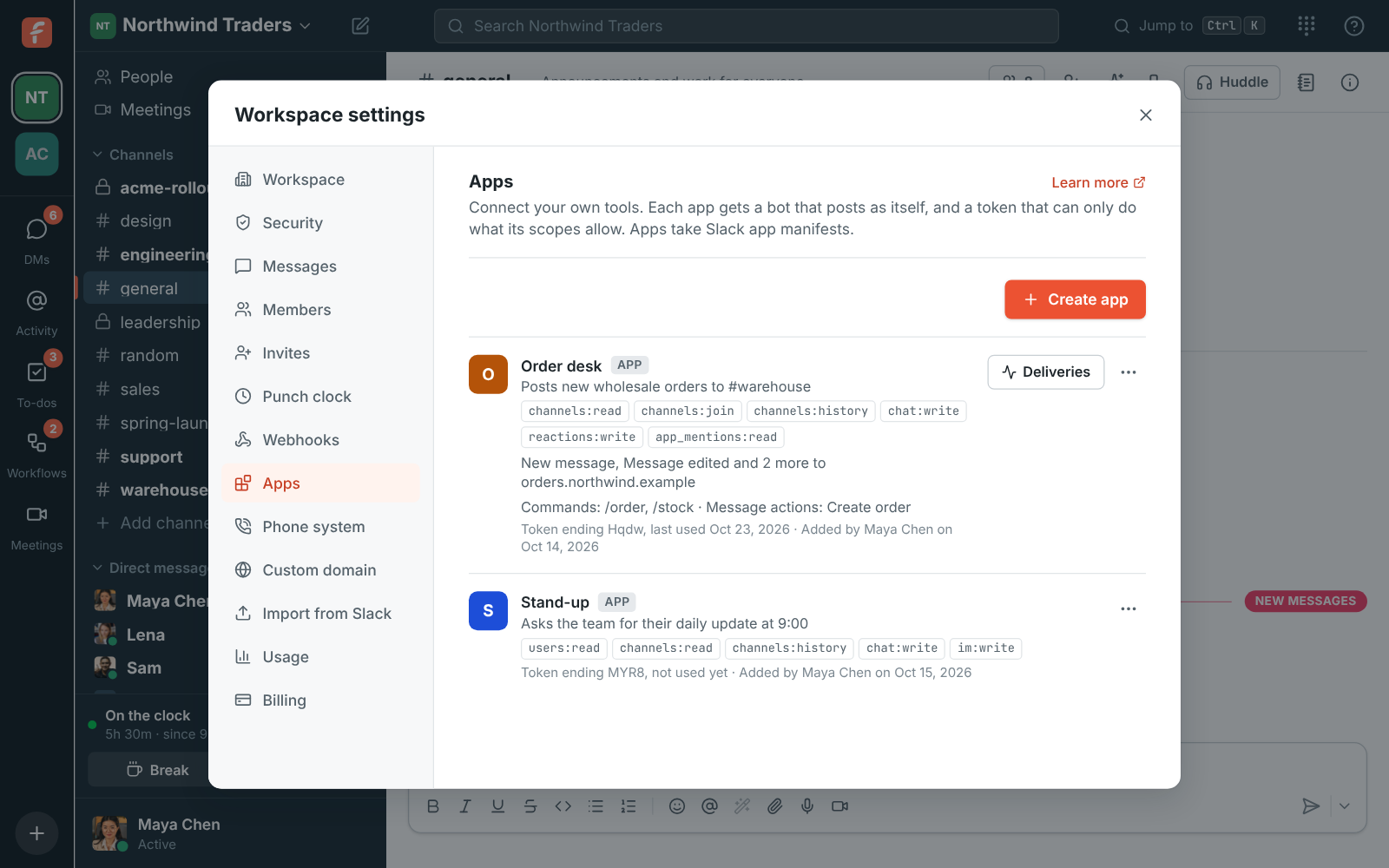Image resolution: width=1389 pixels, height=868 pixels.
Task: Open the Workspace settings section
Action: (321, 180)
